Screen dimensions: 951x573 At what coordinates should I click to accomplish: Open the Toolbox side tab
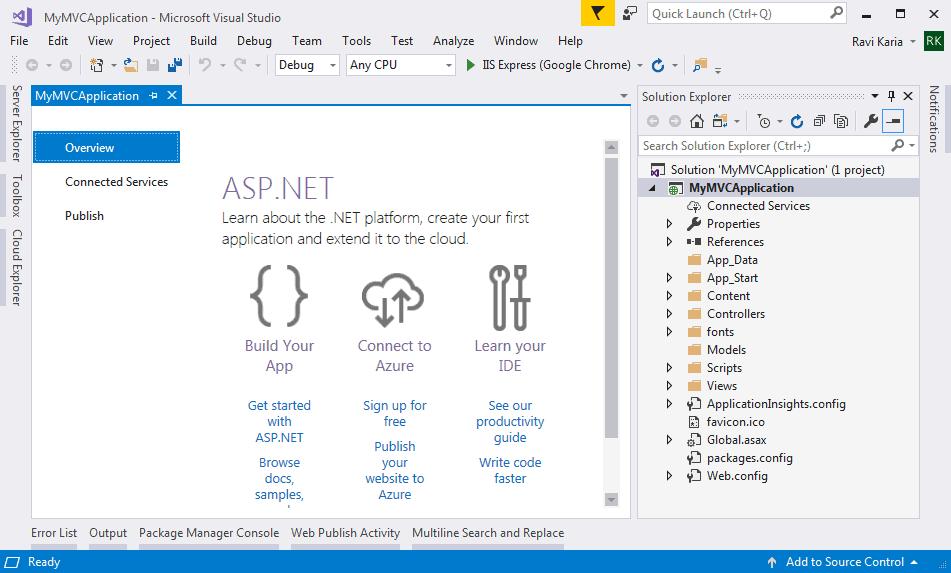click(17, 195)
